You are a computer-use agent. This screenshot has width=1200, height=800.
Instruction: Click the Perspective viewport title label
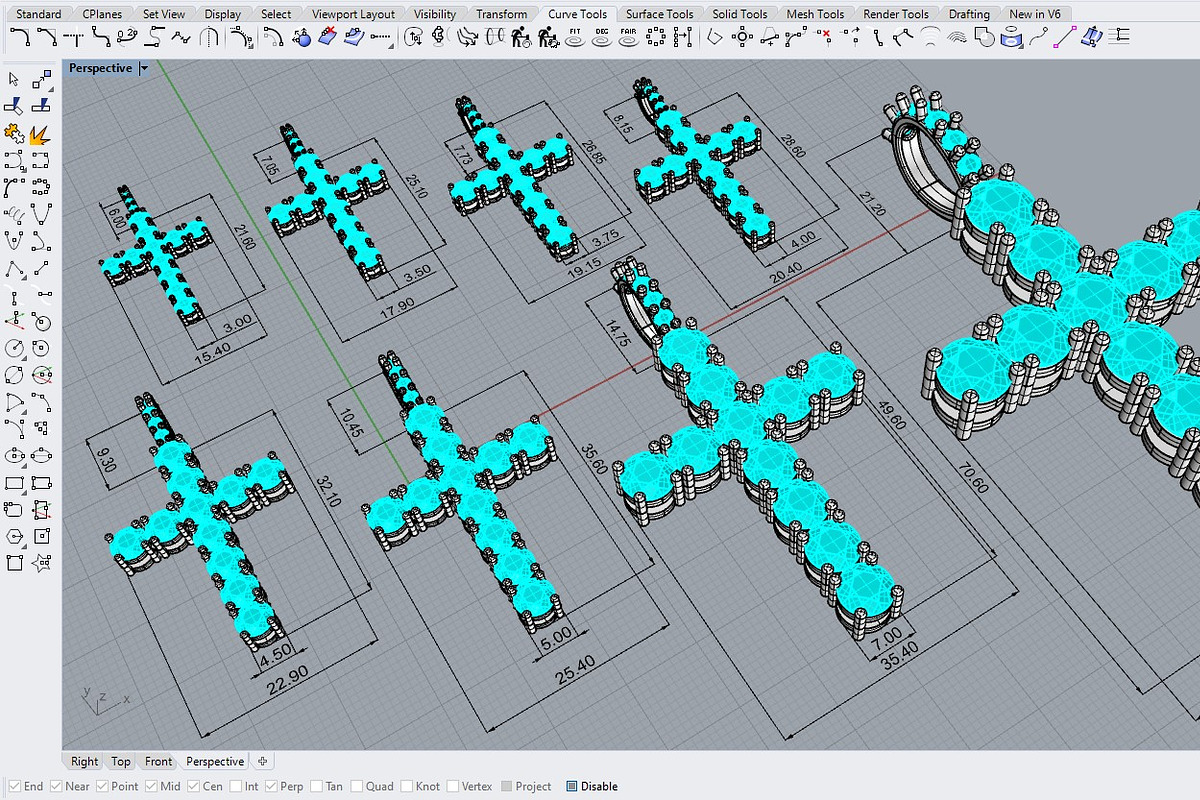100,68
